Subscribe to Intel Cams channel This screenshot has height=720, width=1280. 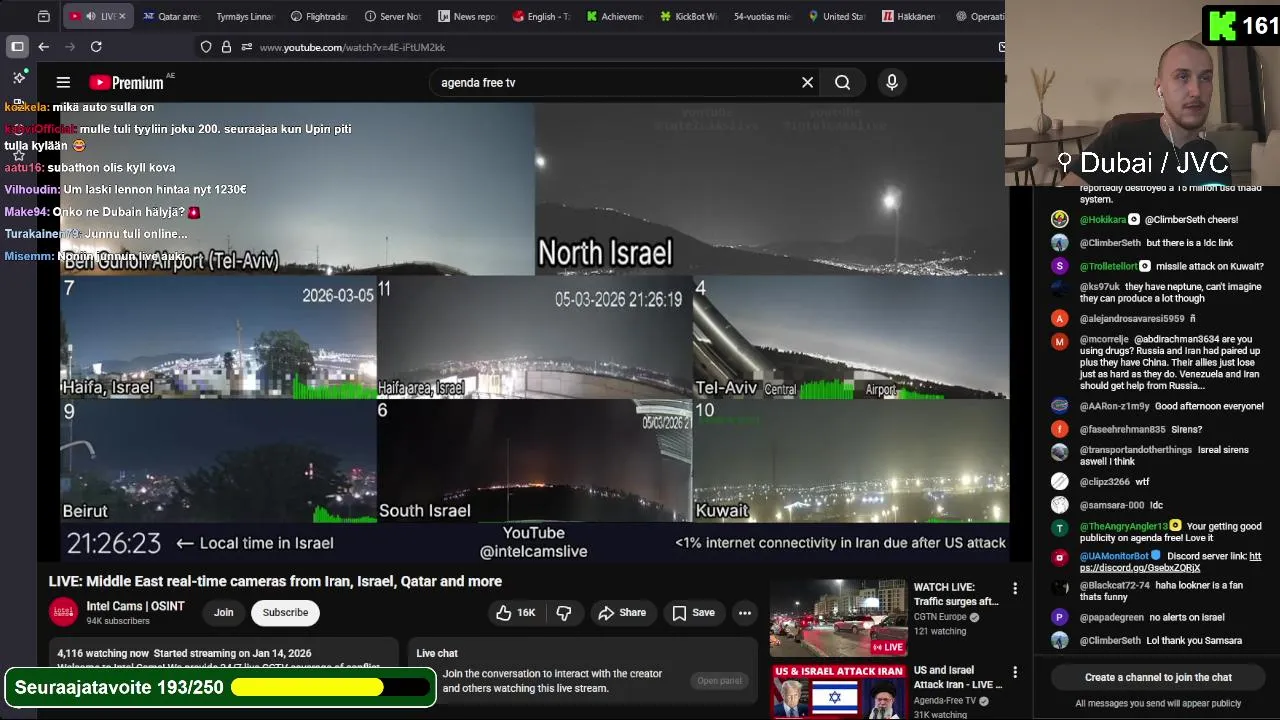click(285, 613)
